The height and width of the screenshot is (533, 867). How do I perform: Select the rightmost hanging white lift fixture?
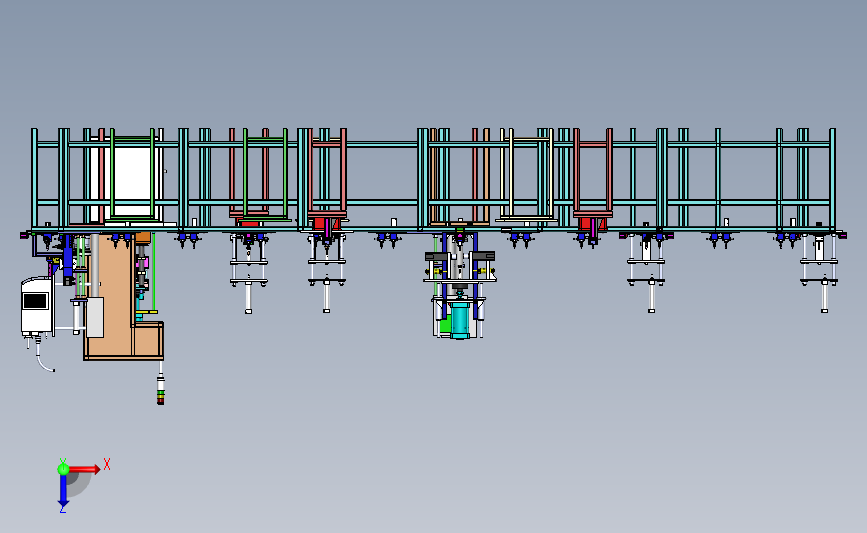[x=819, y=272]
